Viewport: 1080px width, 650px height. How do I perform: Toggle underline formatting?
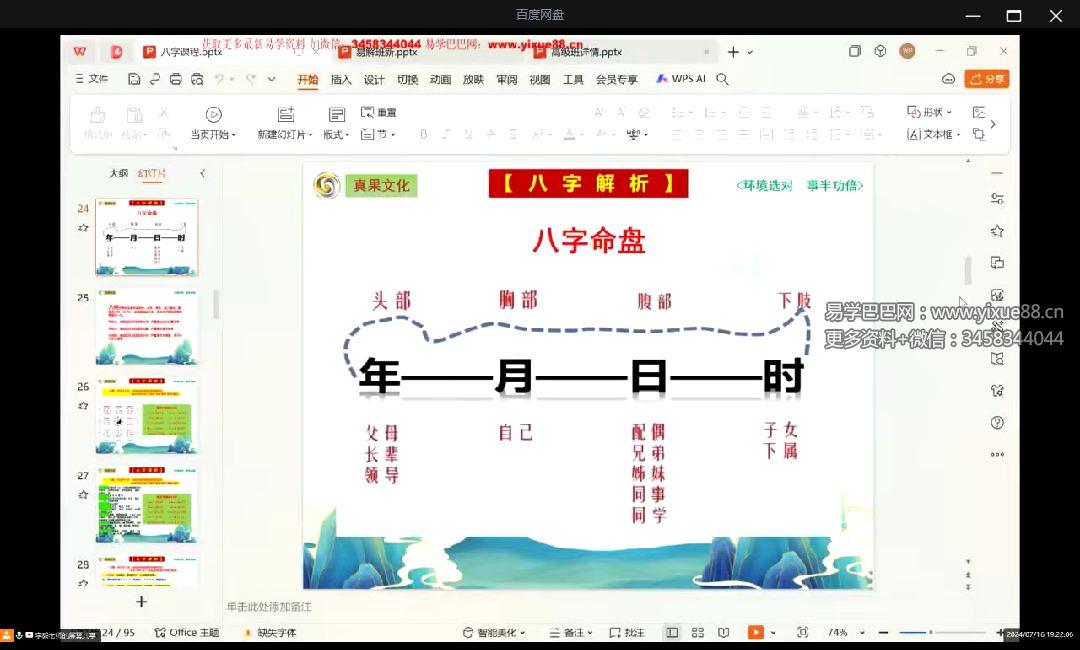(468, 133)
